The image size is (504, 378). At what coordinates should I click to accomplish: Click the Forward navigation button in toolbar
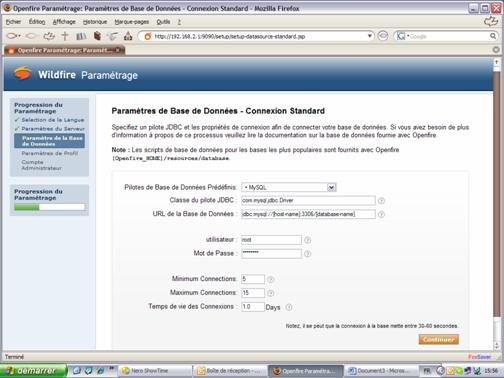coord(31,36)
